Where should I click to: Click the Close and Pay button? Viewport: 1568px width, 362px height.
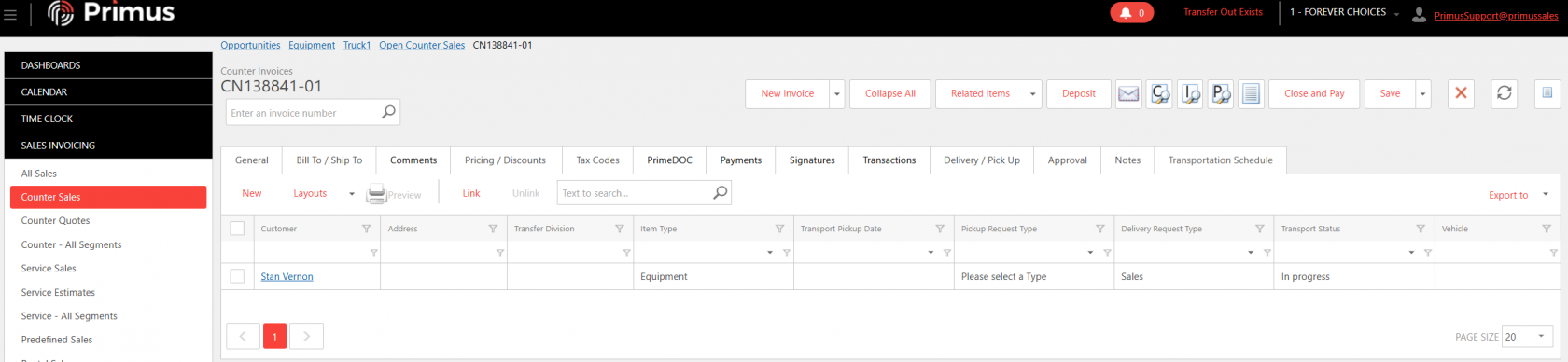[1314, 94]
